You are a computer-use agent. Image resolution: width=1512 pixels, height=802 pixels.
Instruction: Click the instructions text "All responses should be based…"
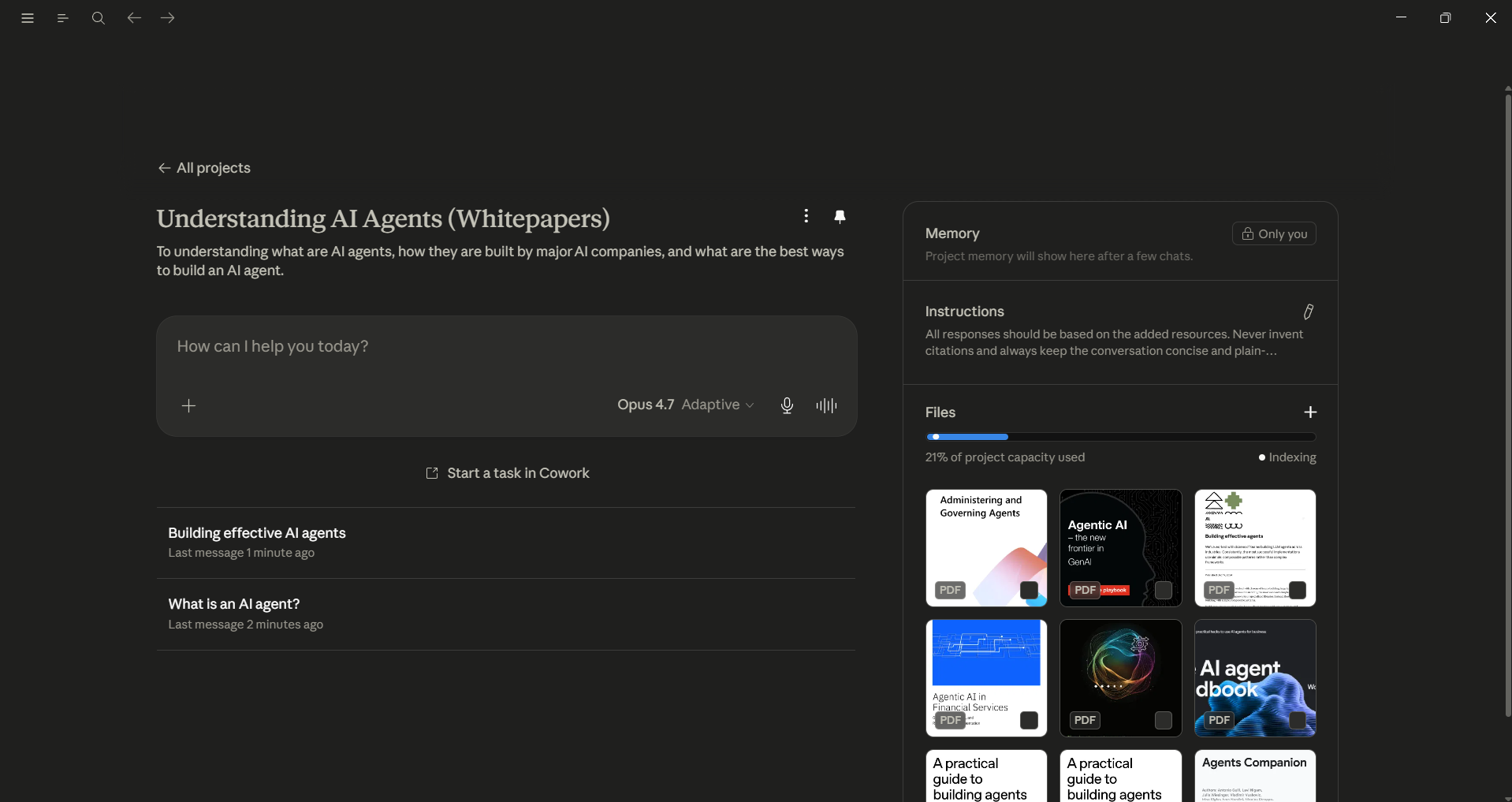coord(1114,342)
